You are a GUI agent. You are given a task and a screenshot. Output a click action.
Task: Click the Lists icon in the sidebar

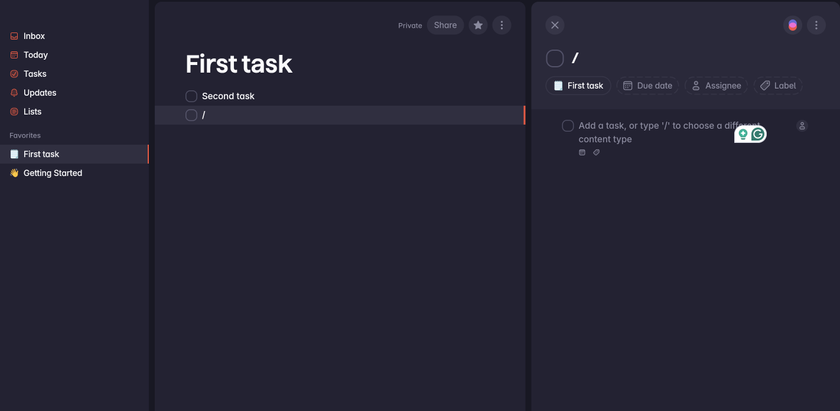point(14,112)
